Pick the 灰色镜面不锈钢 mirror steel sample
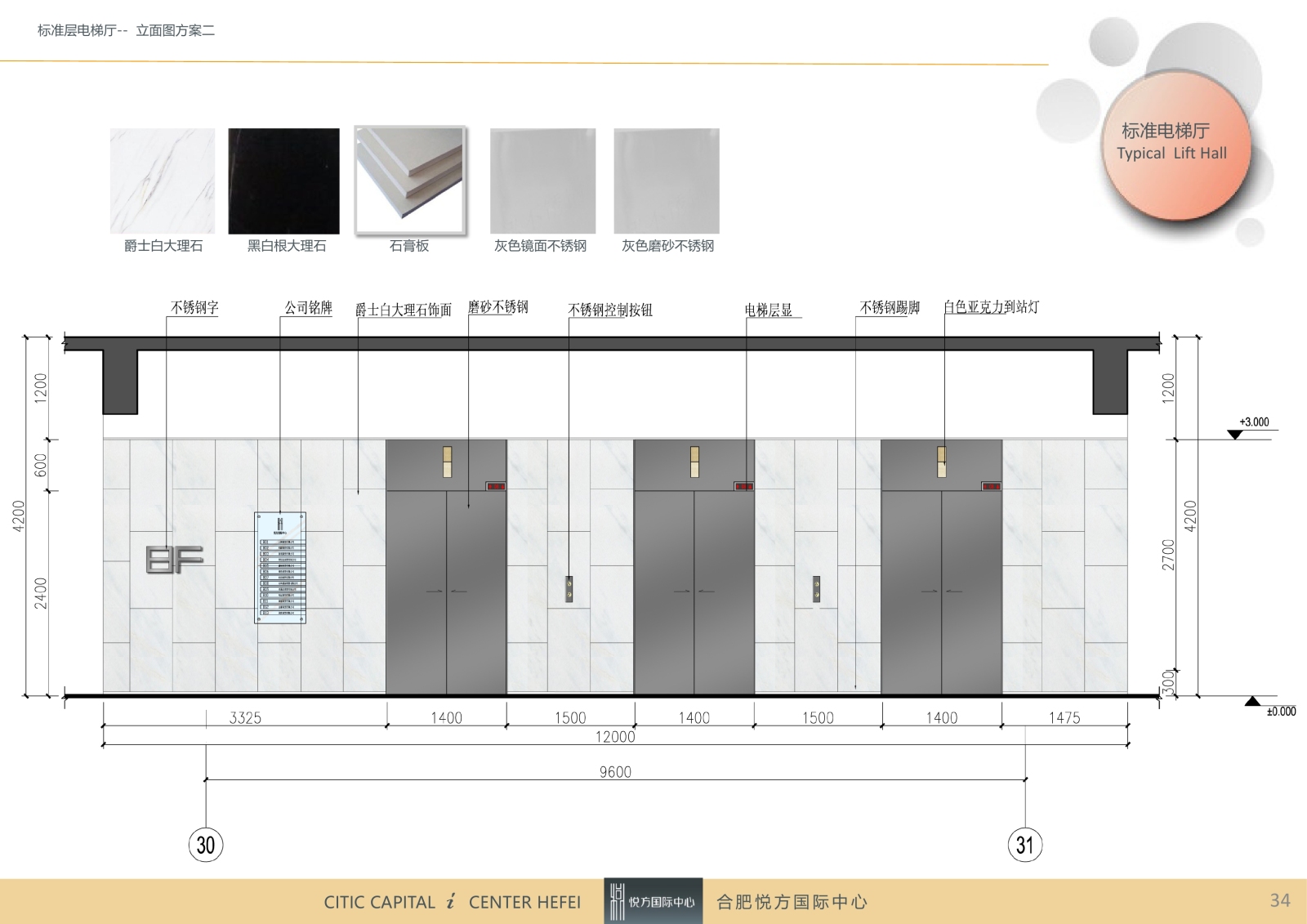Screen dimensions: 1307x924 (542, 181)
